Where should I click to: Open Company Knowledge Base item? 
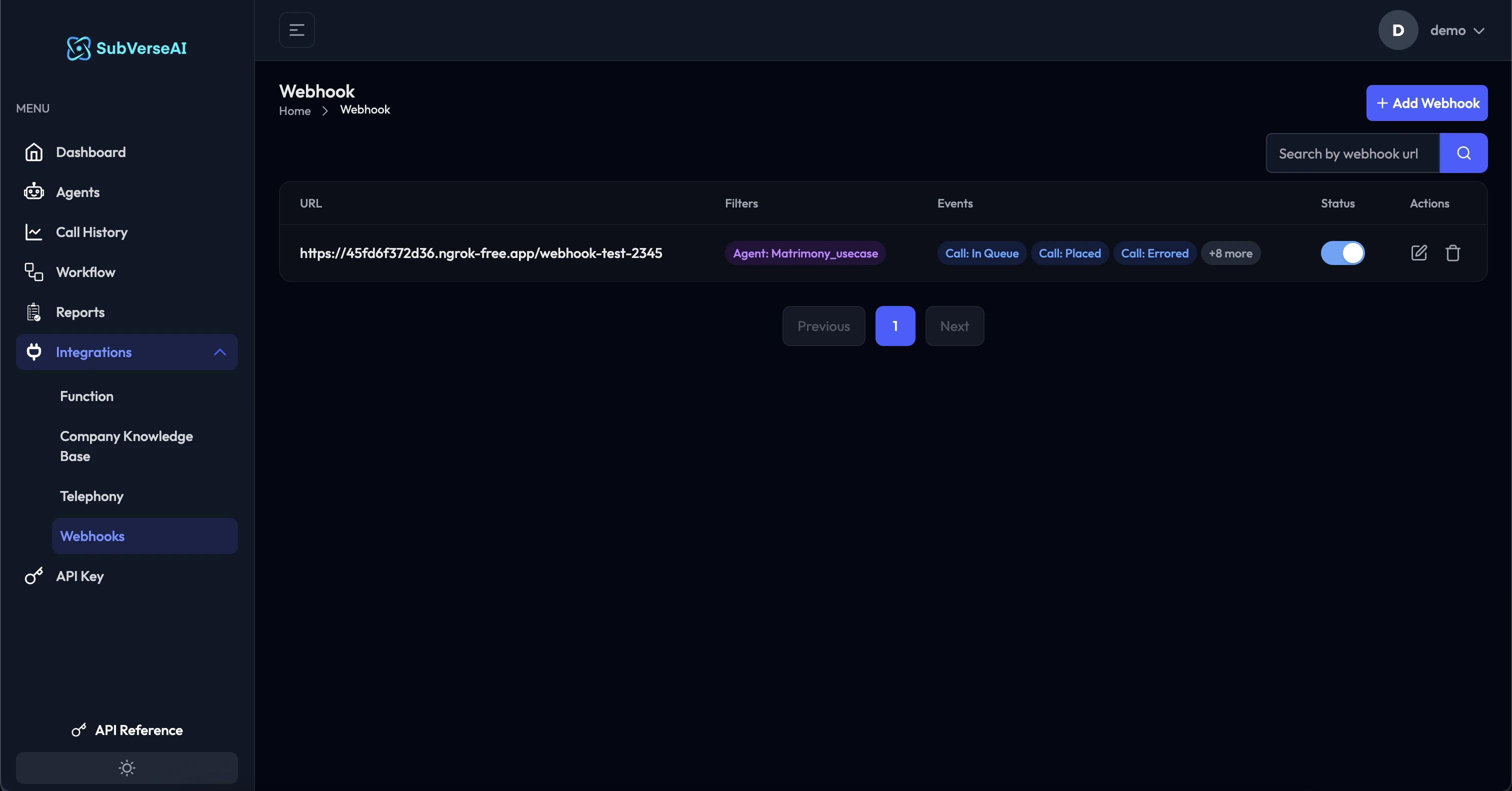[x=126, y=446]
